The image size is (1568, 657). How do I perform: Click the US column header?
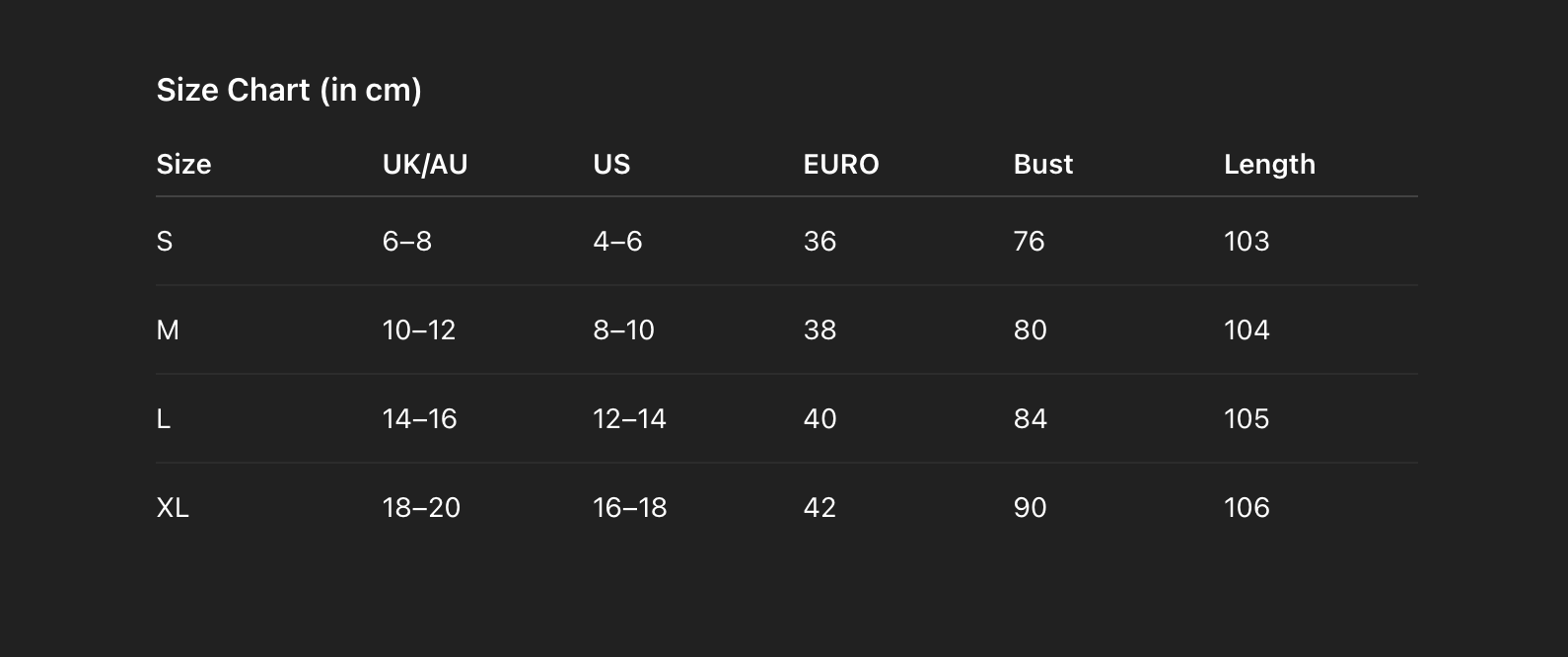(x=611, y=164)
